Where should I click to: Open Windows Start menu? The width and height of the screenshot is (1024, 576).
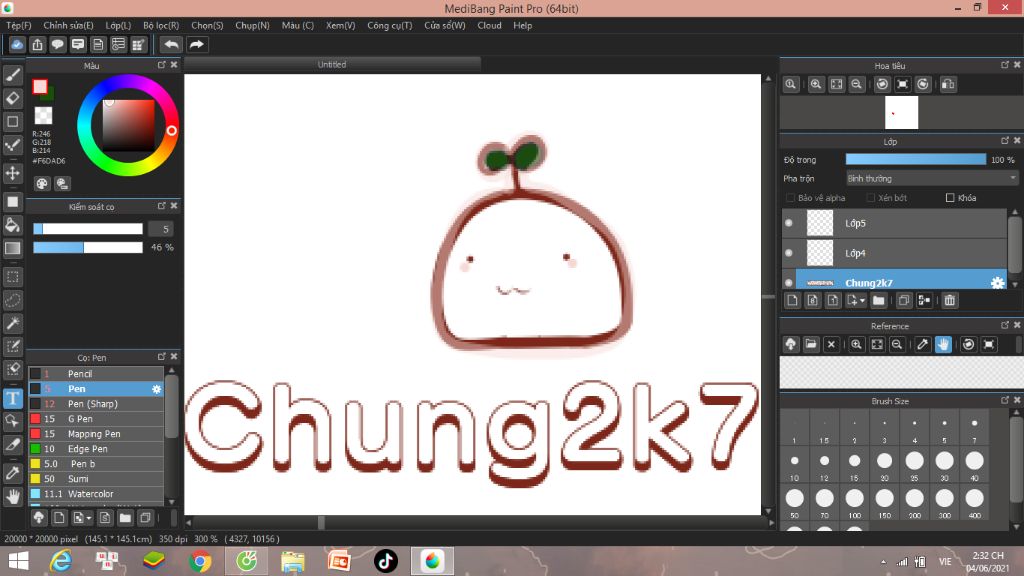pos(18,561)
